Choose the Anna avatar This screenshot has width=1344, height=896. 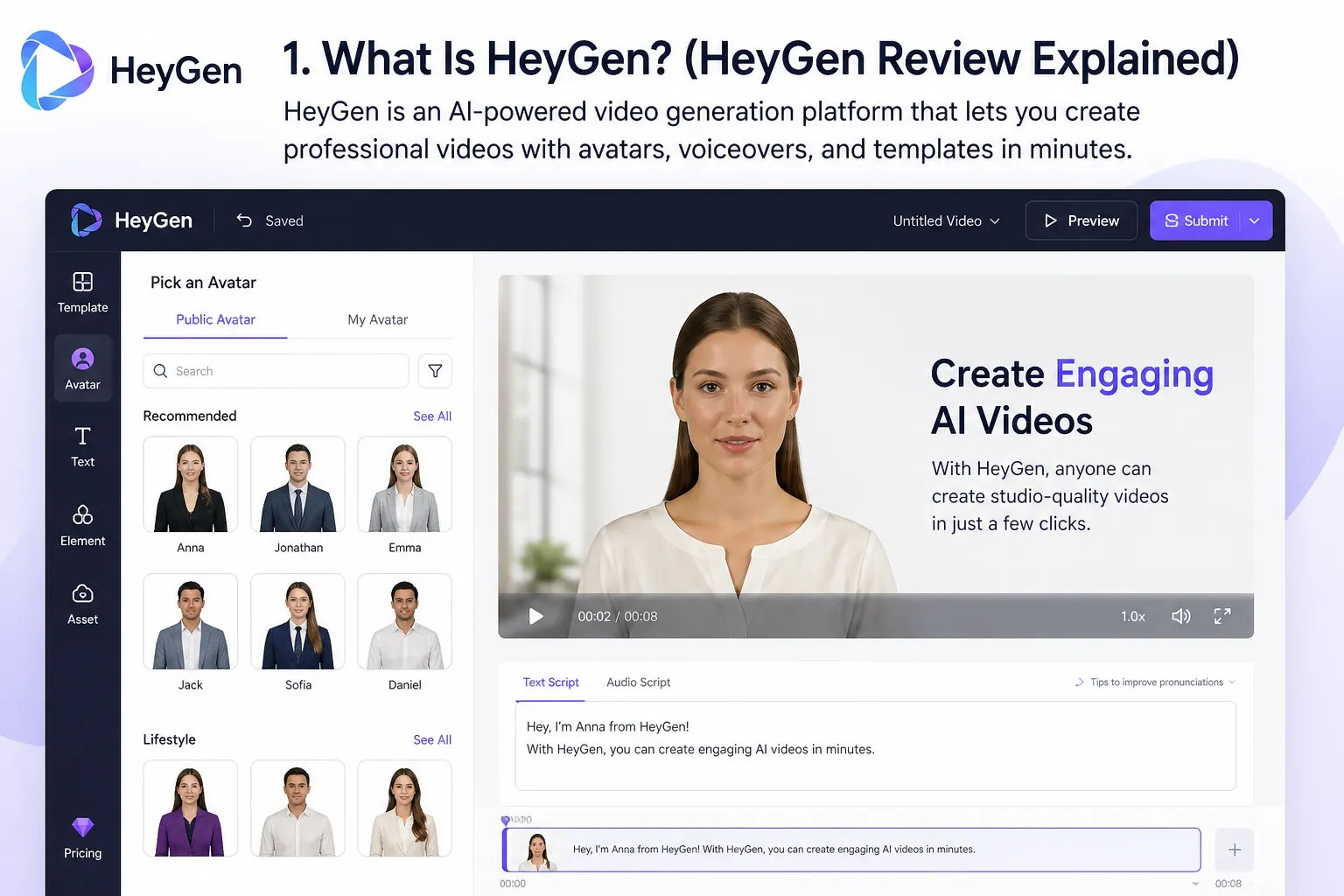coord(191,485)
